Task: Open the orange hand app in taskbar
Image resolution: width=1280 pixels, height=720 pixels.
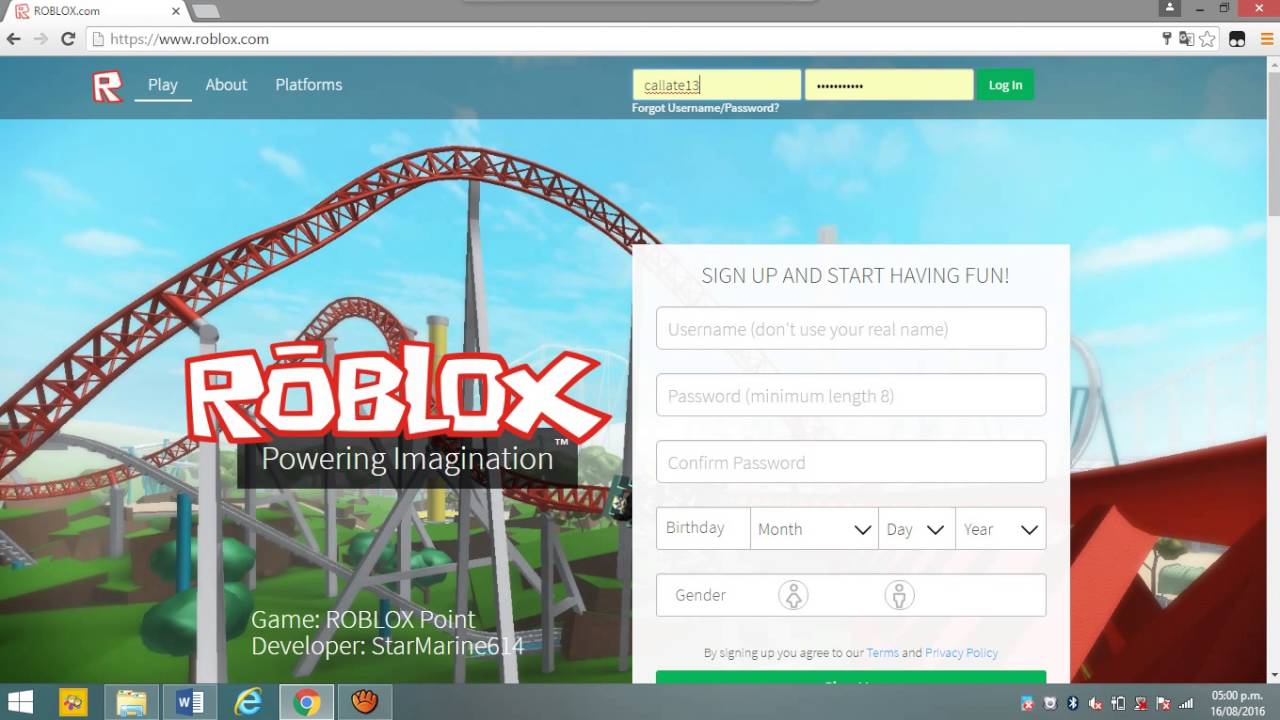Action: coord(364,703)
